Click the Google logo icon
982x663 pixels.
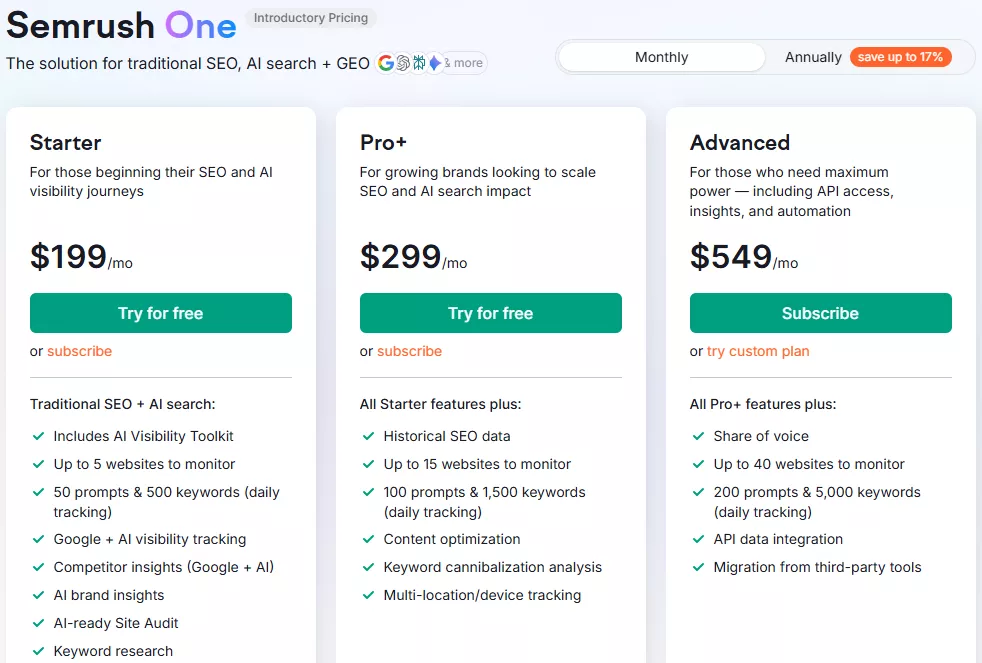(386, 63)
